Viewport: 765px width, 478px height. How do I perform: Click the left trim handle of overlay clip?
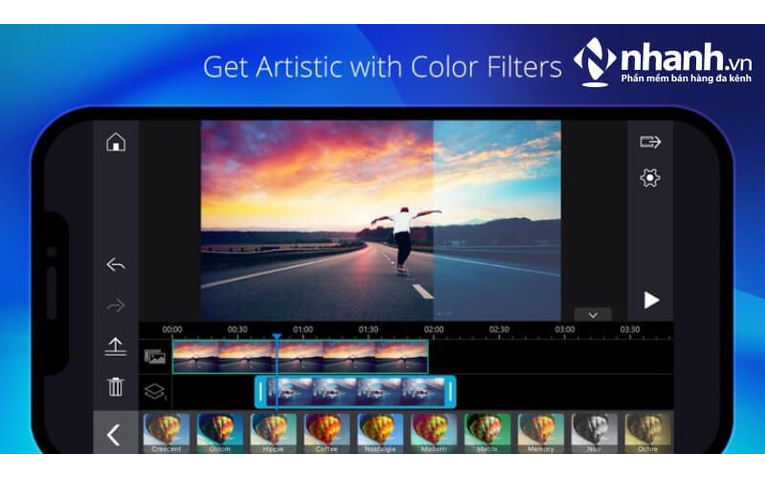click(x=261, y=392)
